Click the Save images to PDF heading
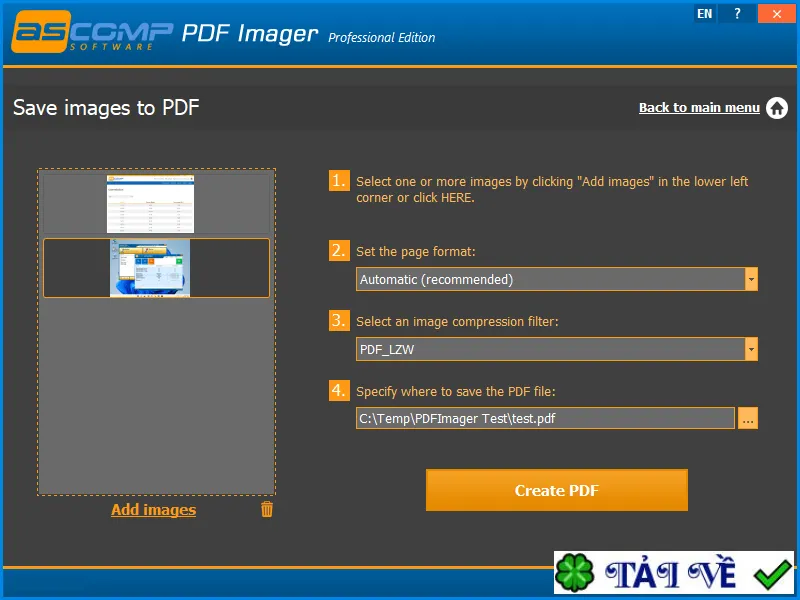 [x=106, y=108]
